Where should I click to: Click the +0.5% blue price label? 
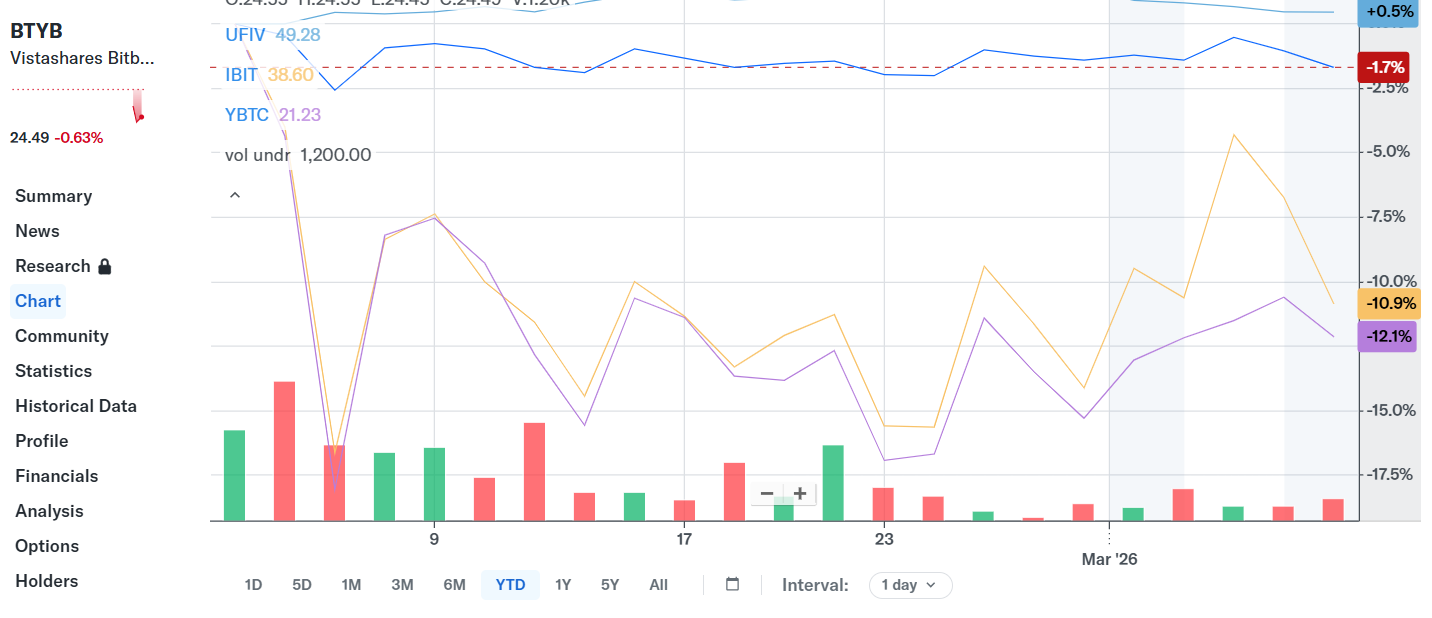point(1389,11)
